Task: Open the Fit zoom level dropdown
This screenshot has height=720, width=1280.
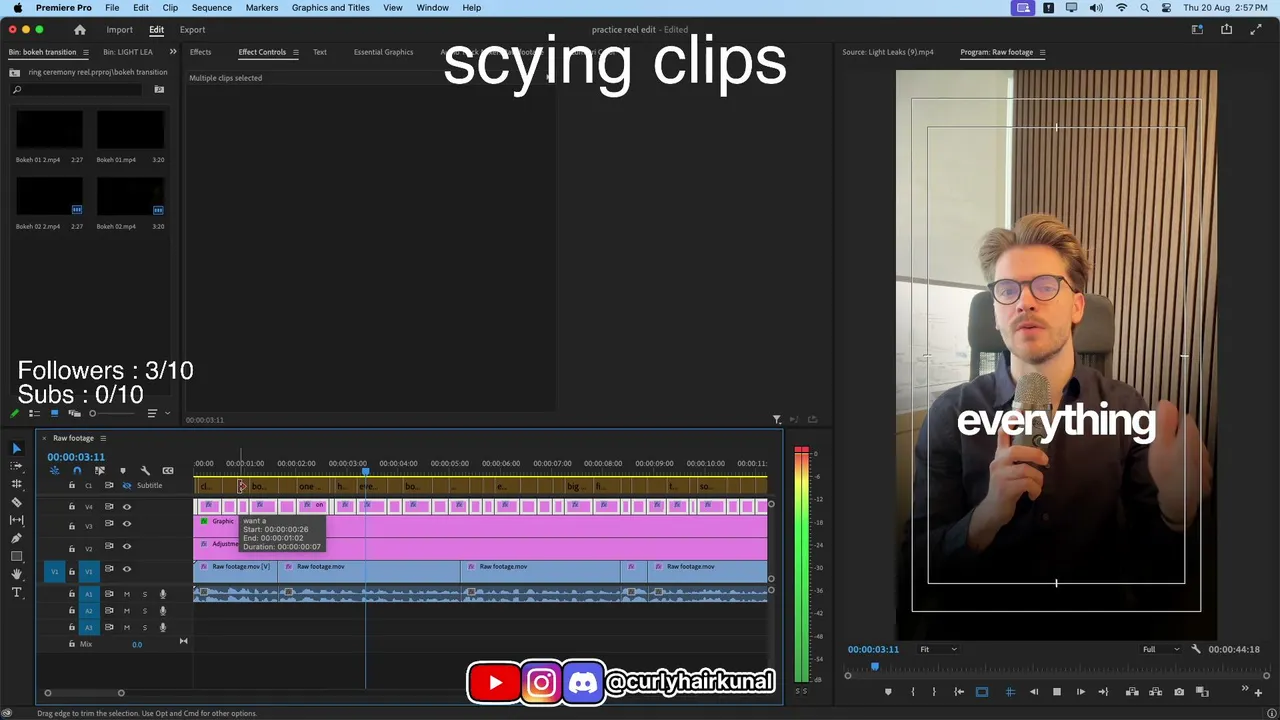Action: pyautogui.click(x=938, y=649)
